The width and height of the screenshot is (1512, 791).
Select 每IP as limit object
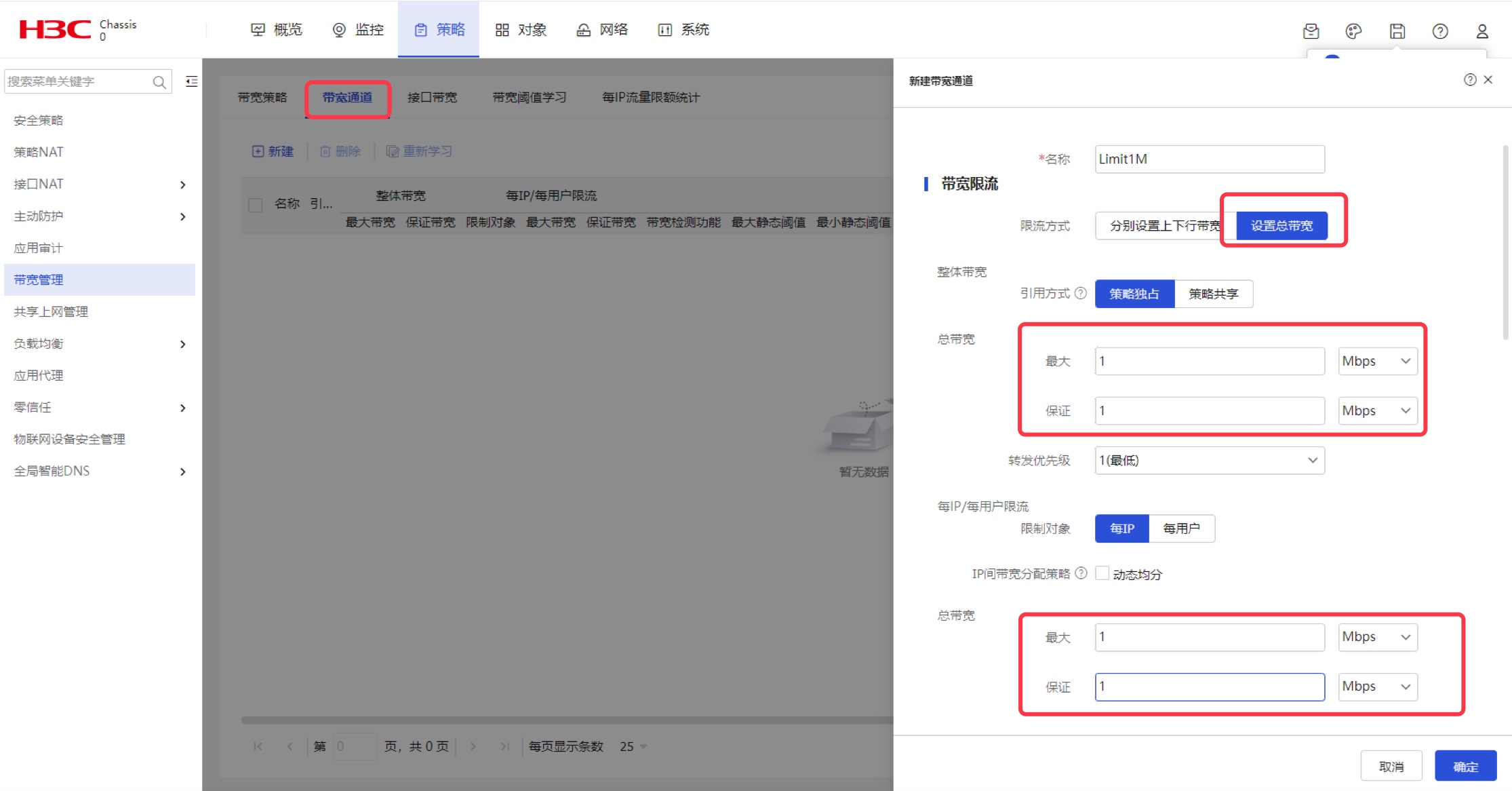point(1122,528)
